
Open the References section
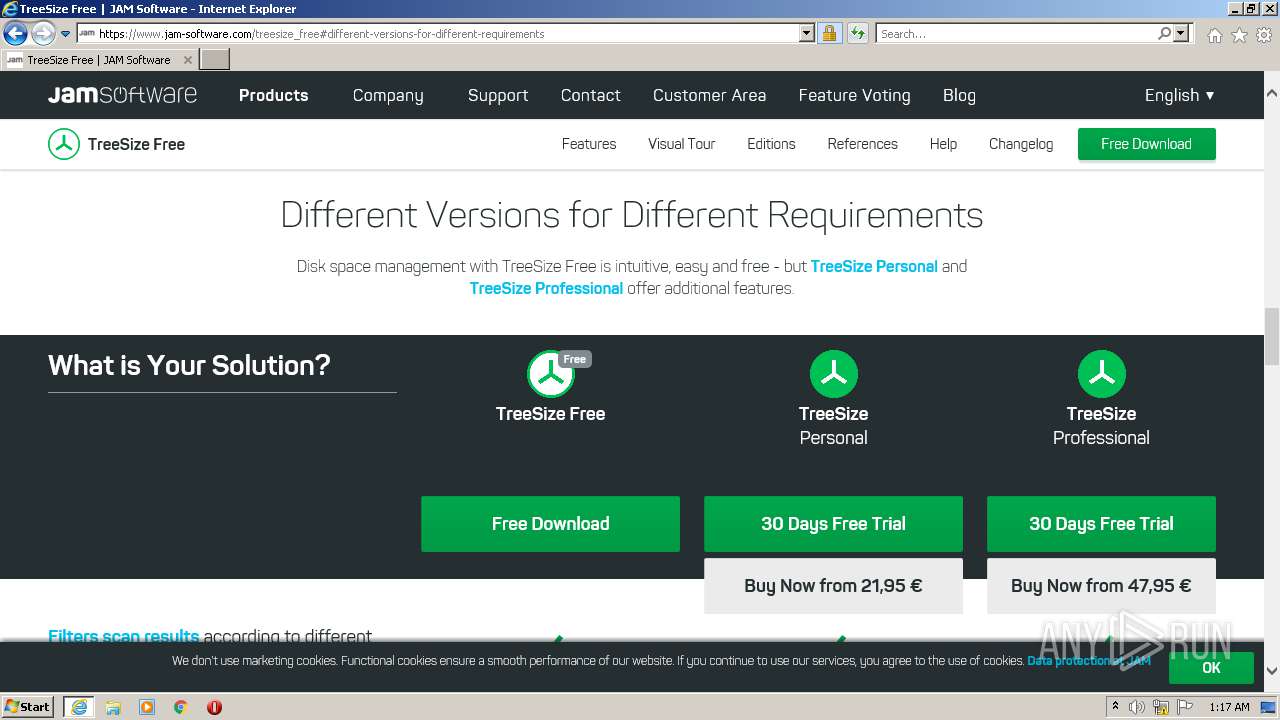(862, 144)
